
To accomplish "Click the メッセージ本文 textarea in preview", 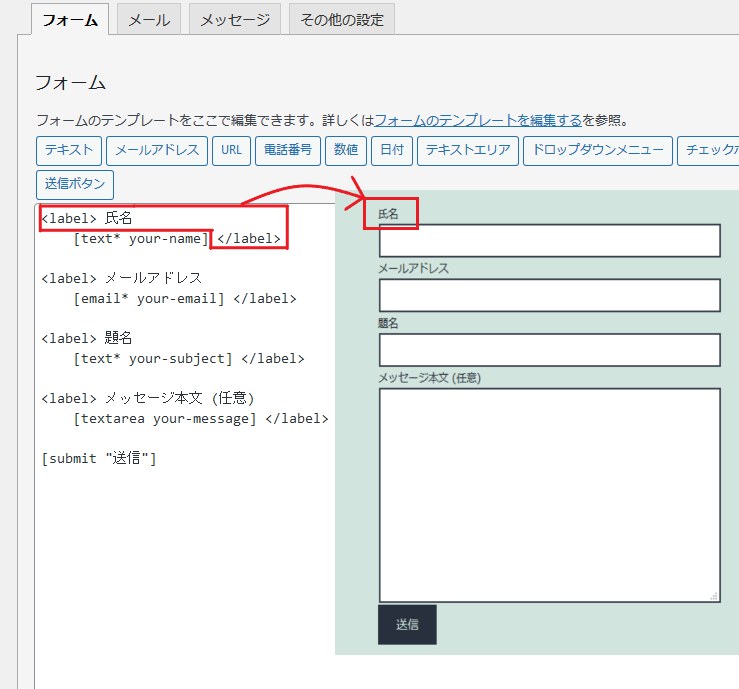I will pos(549,495).
